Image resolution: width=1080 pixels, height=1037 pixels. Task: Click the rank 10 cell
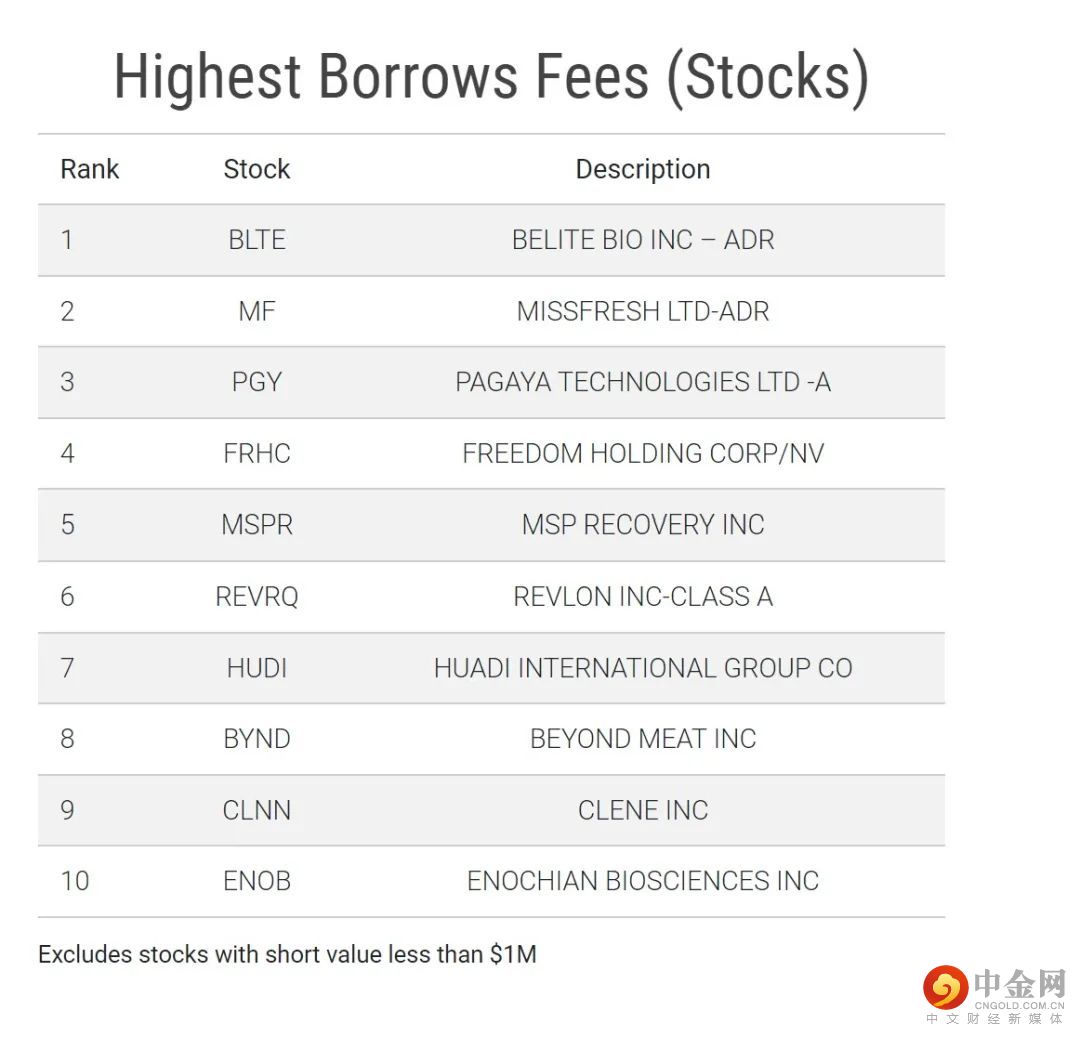pos(75,881)
